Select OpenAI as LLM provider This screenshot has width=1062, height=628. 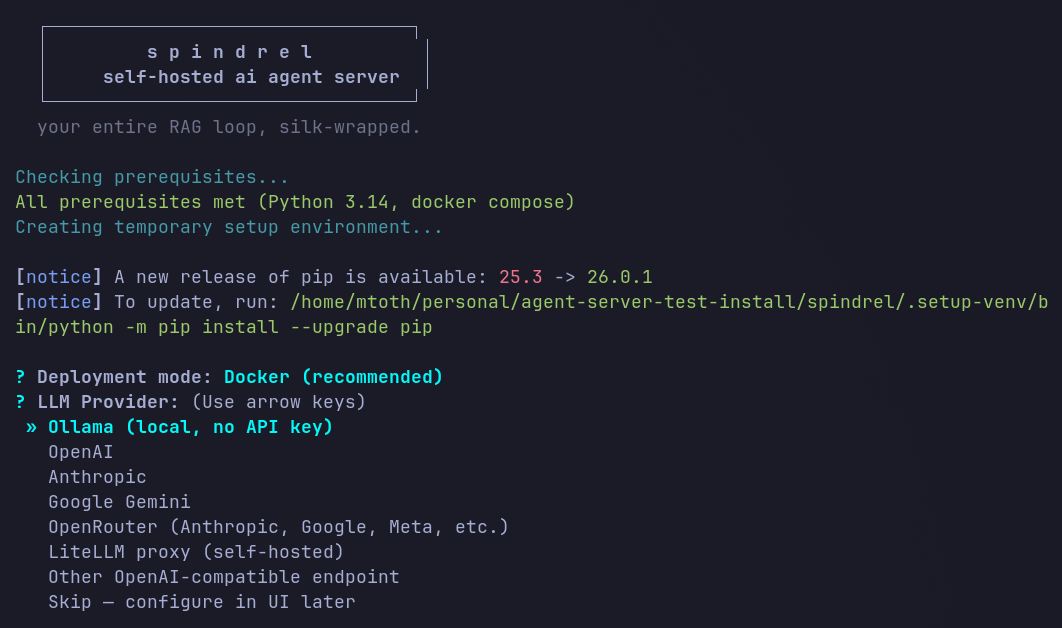[80, 451]
